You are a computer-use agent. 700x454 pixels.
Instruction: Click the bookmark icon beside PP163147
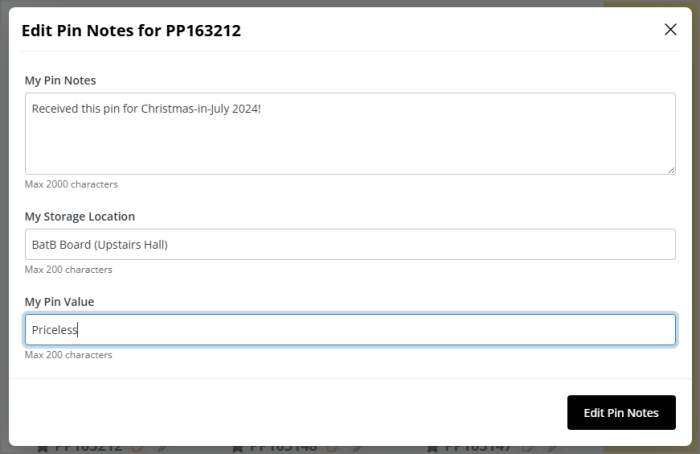pyautogui.click(x=432, y=448)
